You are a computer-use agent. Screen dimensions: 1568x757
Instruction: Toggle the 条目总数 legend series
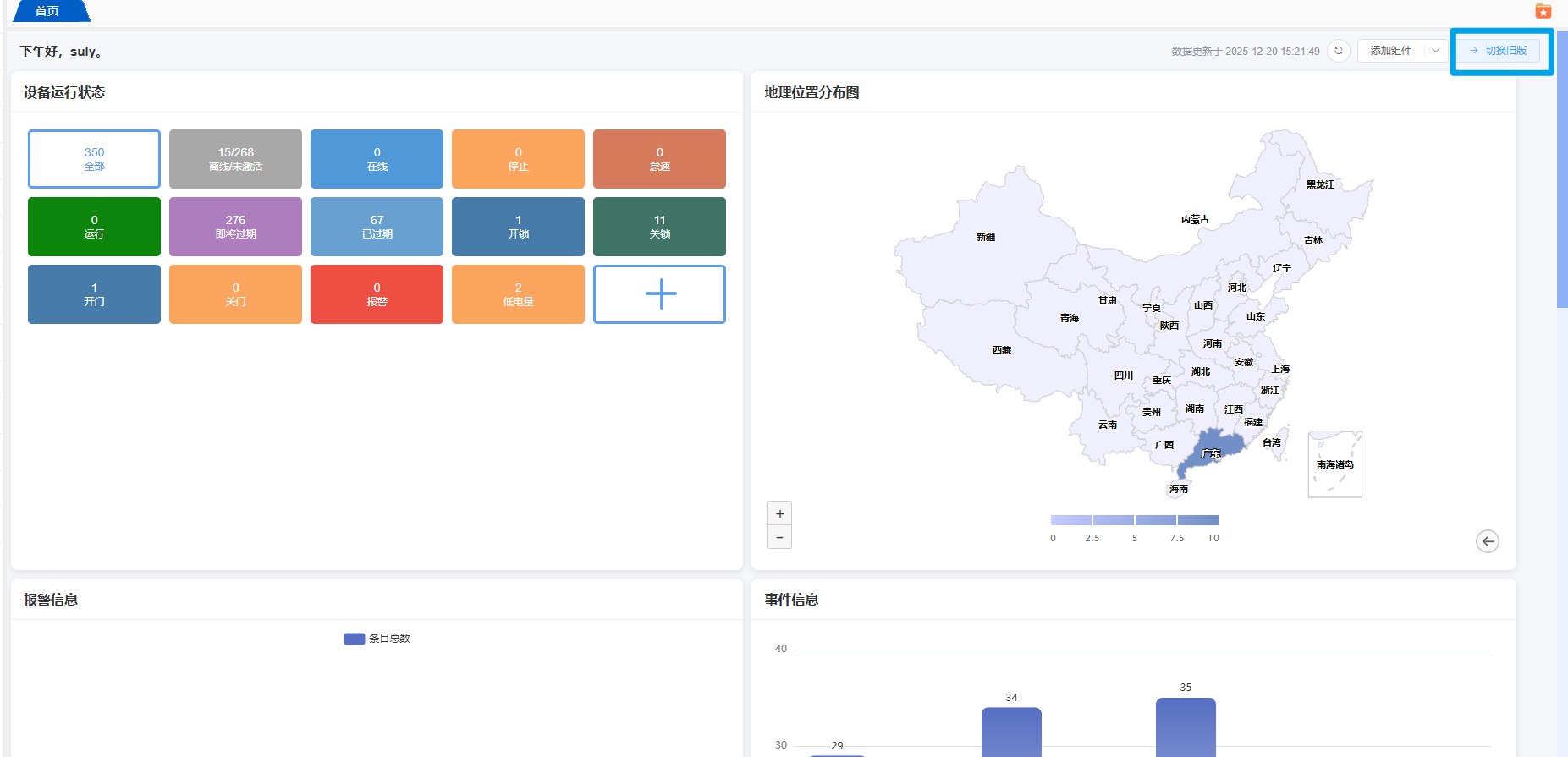[377, 639]
